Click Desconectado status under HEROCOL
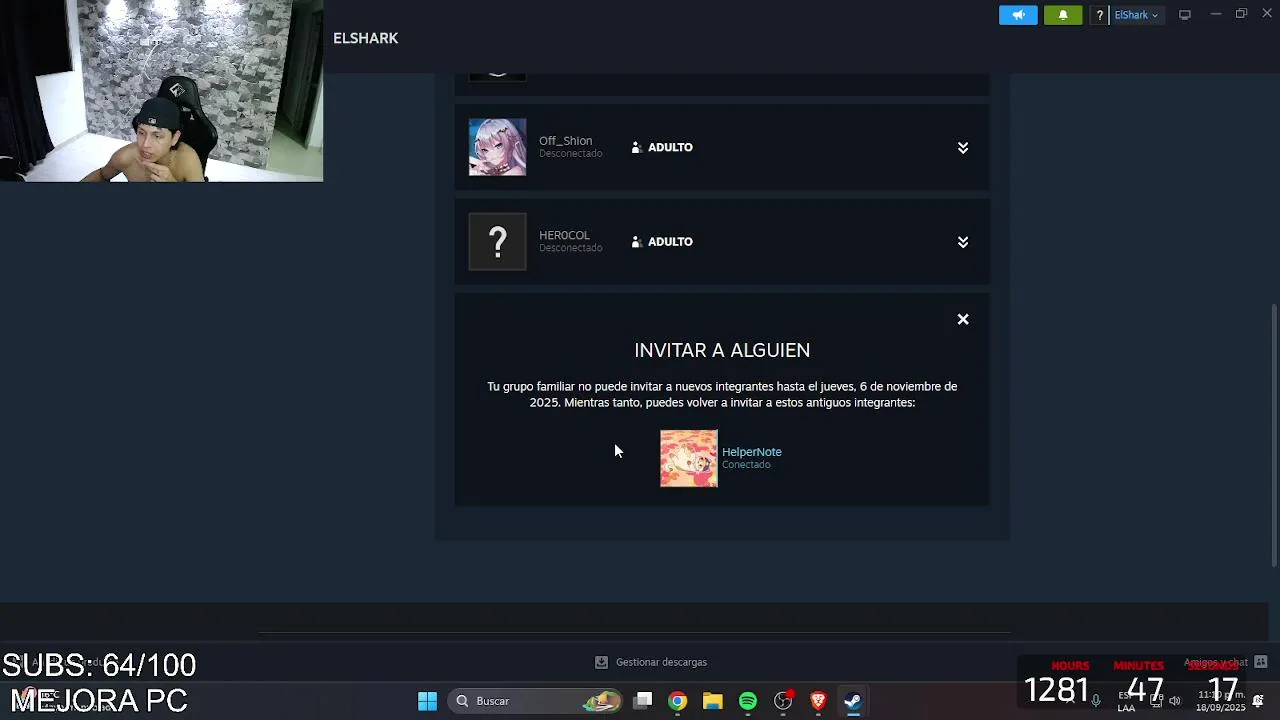This screenshot has width=1280, height=720. [571, 248]
